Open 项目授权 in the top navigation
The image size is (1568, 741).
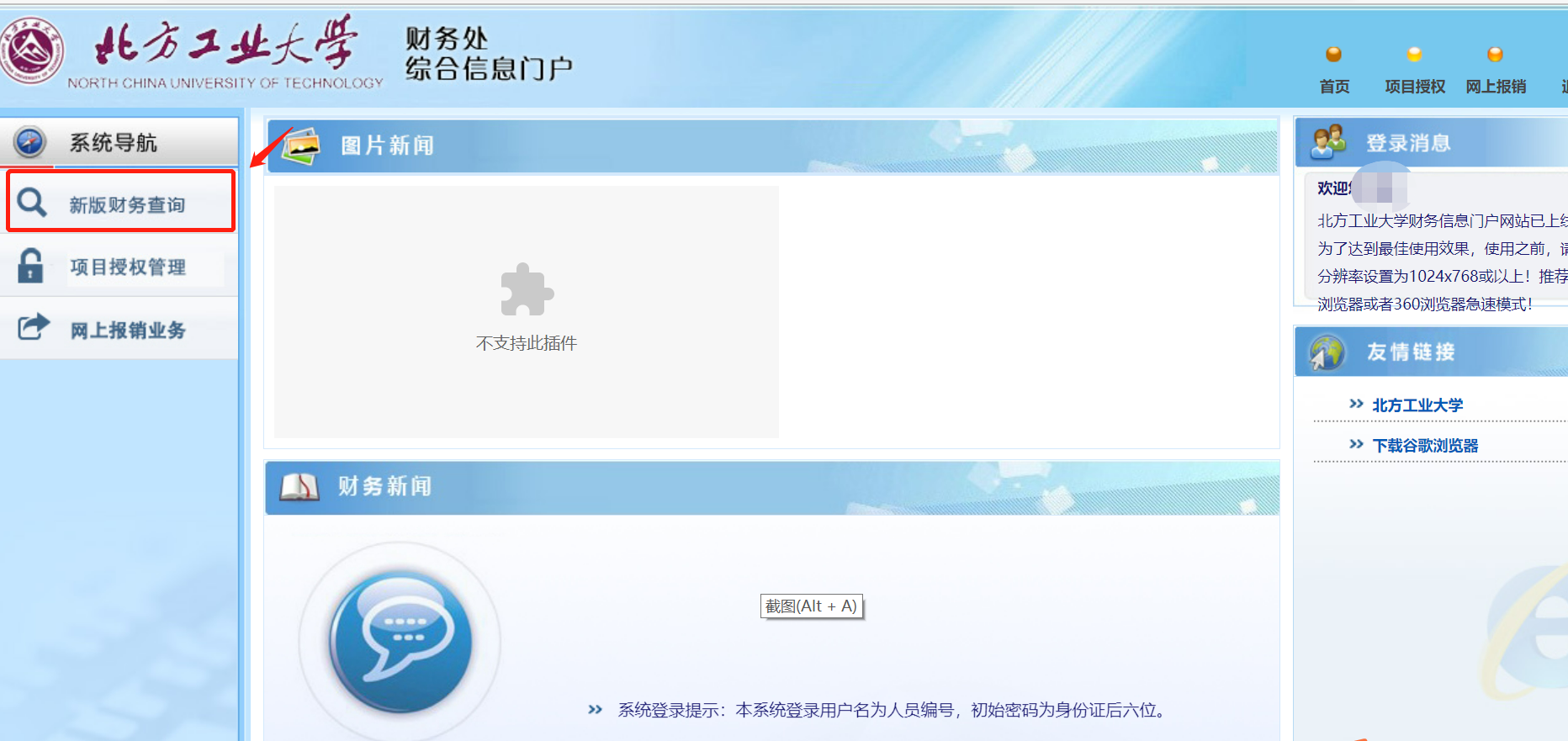(1415, 87)
